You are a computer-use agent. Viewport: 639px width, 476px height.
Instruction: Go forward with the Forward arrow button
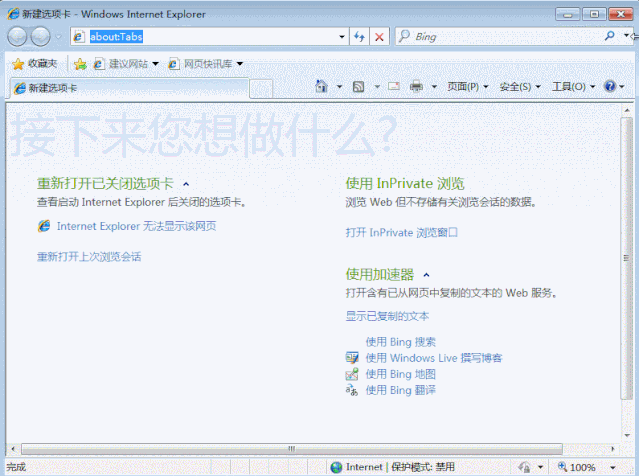[x=41, y=37]
